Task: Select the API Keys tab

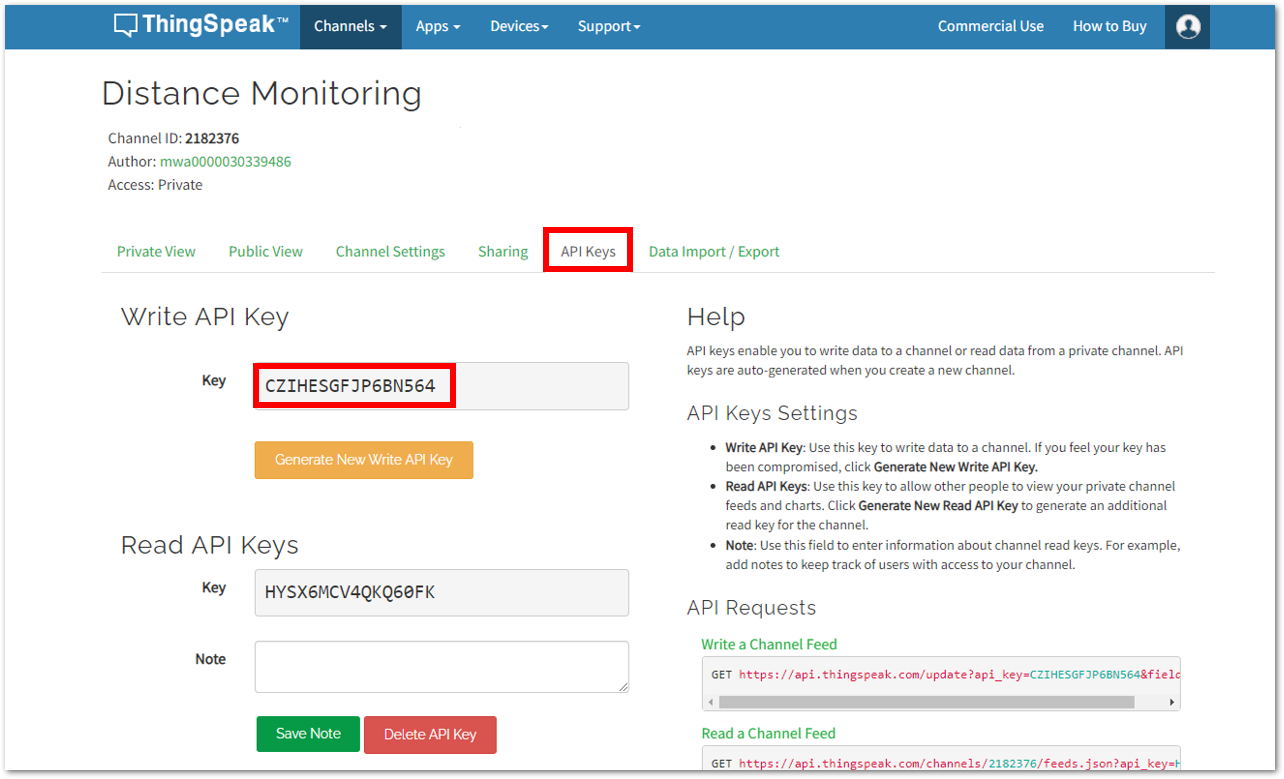Action: pos(588,251)
